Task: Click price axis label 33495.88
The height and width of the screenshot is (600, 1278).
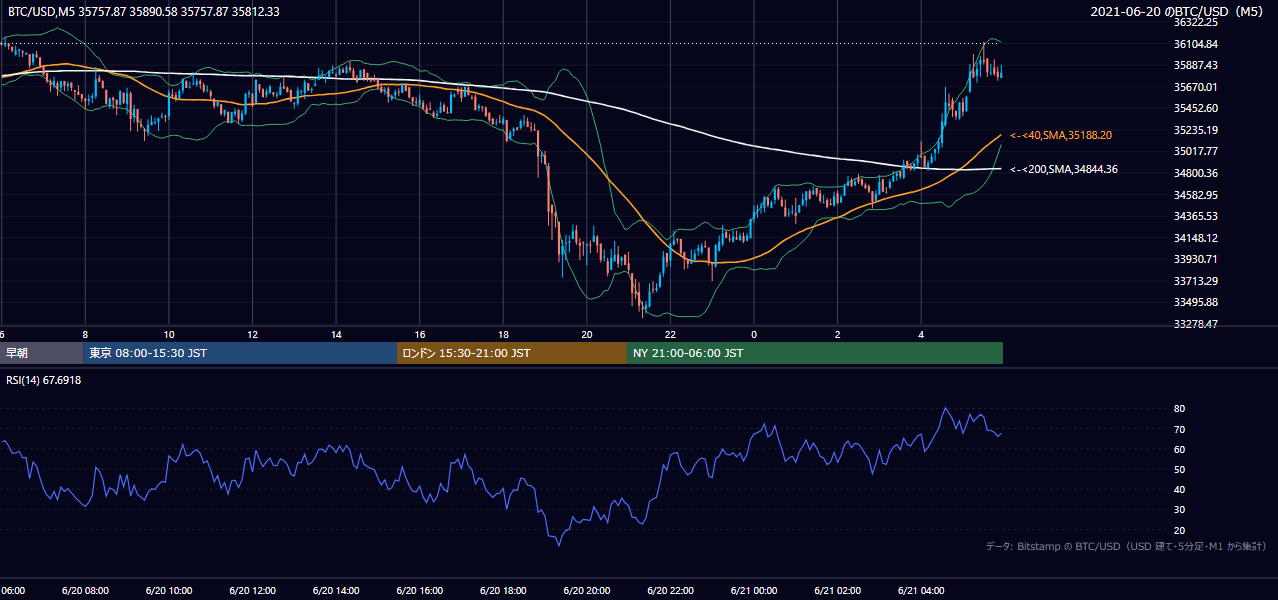Action: 1196,302
